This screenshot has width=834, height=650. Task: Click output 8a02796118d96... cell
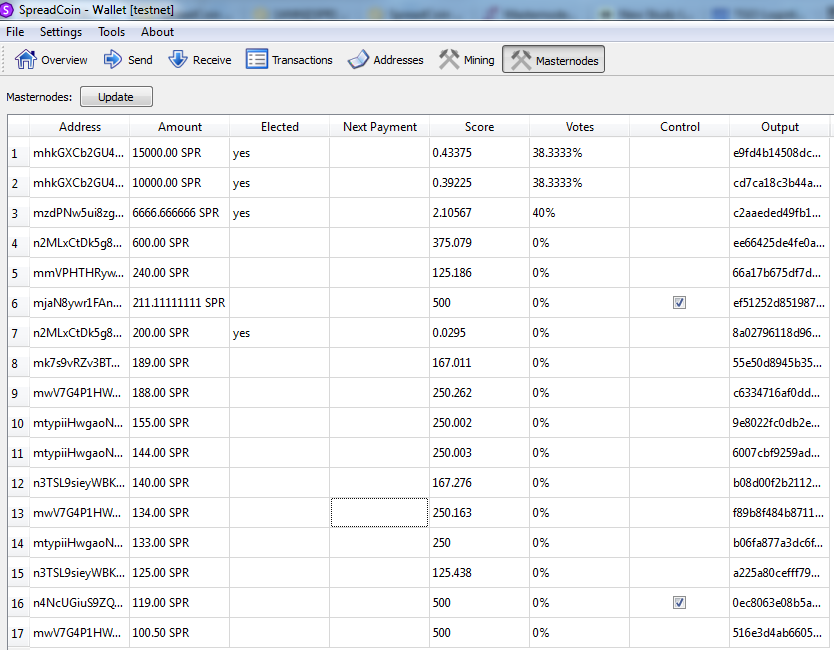tap(780, 333)
